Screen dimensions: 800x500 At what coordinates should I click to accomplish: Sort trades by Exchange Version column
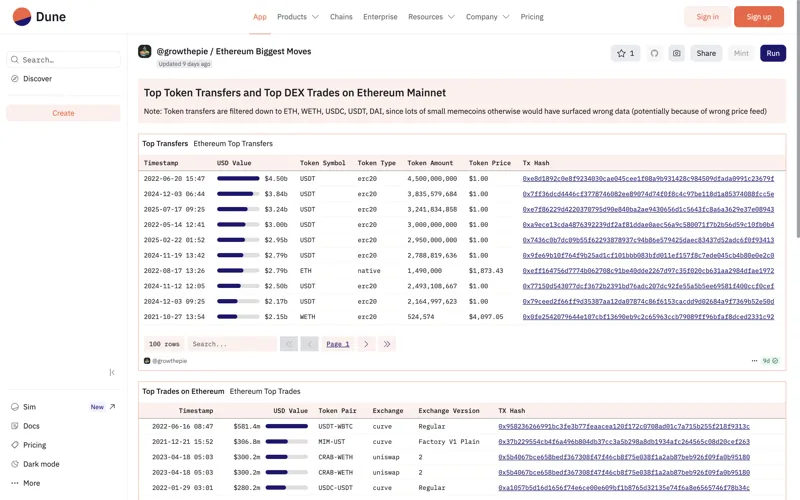pos(449,411)
